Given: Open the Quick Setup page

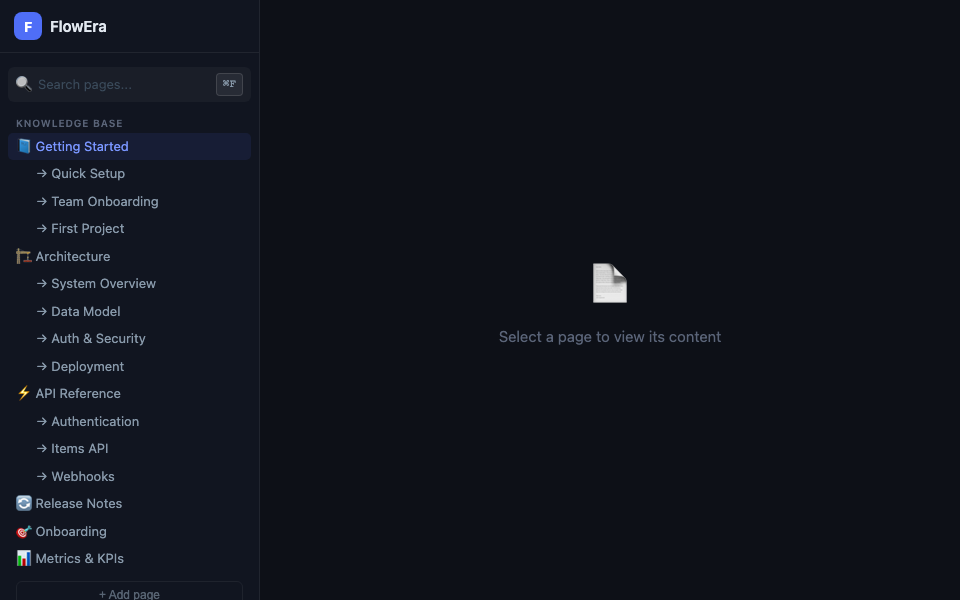Looking at the screenshot, I should (88, 173).
